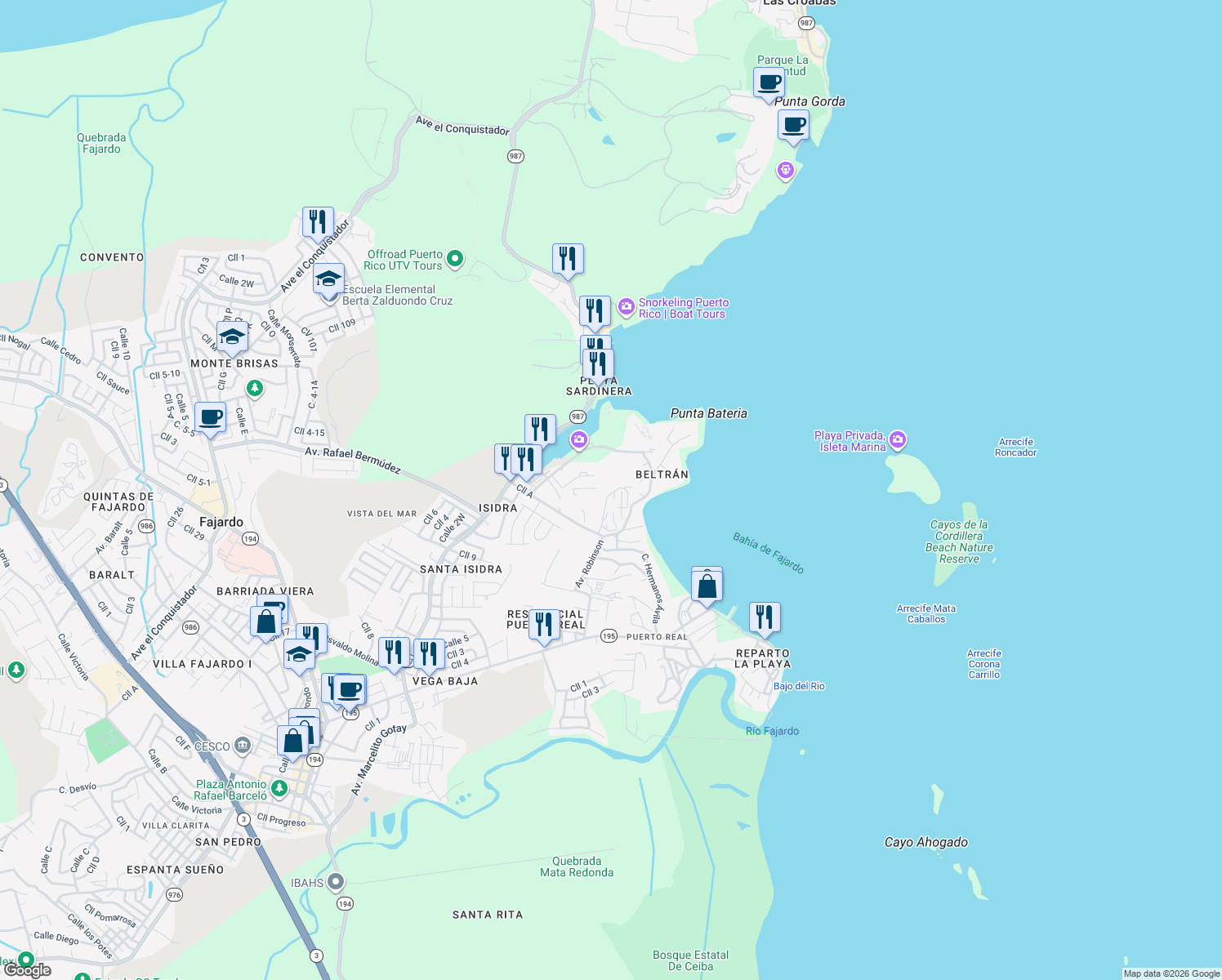Select the park tree pin at Plaza Antonio Rafael Barceló
1222x980 pixels.
pyautogui.click(x=278, y=789)
